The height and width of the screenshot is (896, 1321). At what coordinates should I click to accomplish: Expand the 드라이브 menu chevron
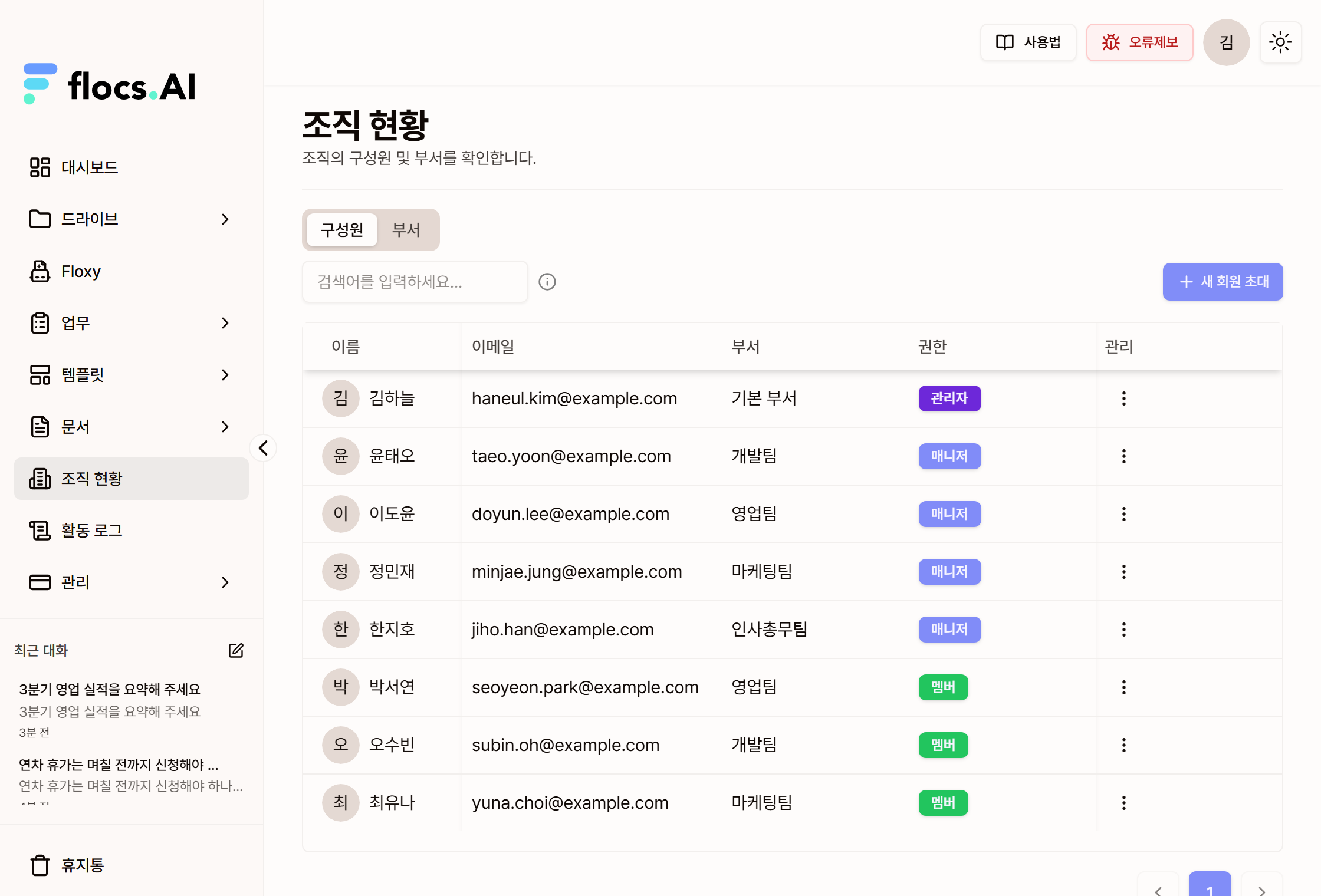225,219
